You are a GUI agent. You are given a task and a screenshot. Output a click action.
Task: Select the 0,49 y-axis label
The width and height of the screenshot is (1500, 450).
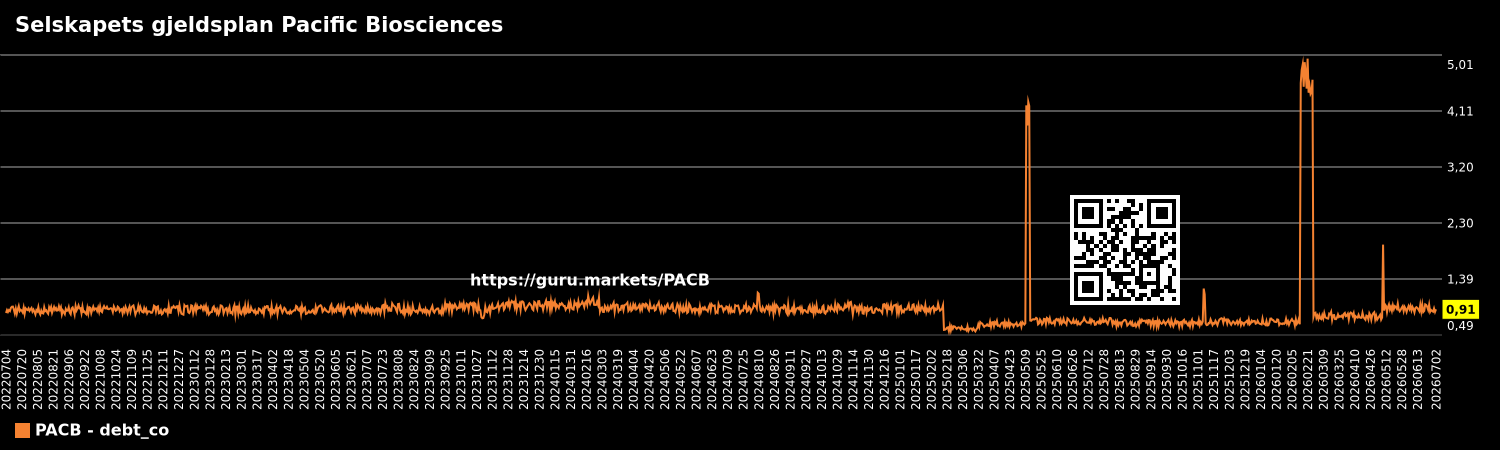pos(1460,326)
